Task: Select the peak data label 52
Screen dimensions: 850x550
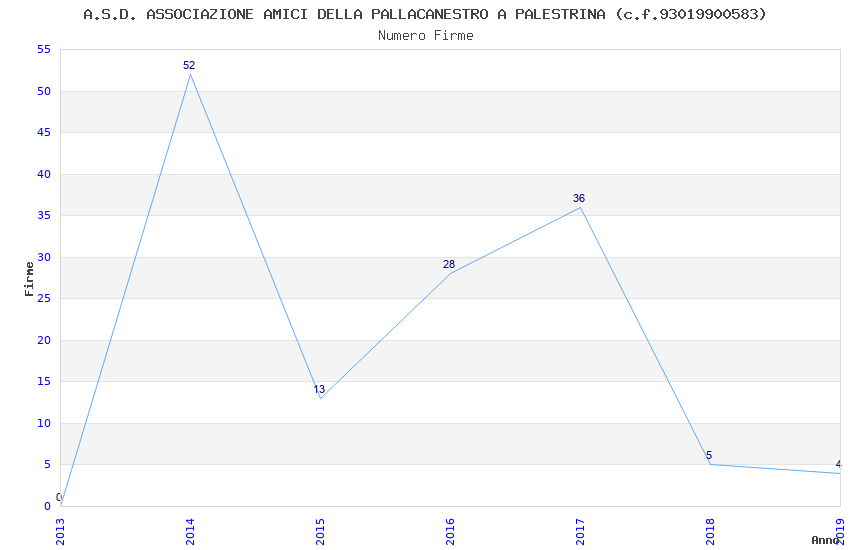Action: pos(189,66)
